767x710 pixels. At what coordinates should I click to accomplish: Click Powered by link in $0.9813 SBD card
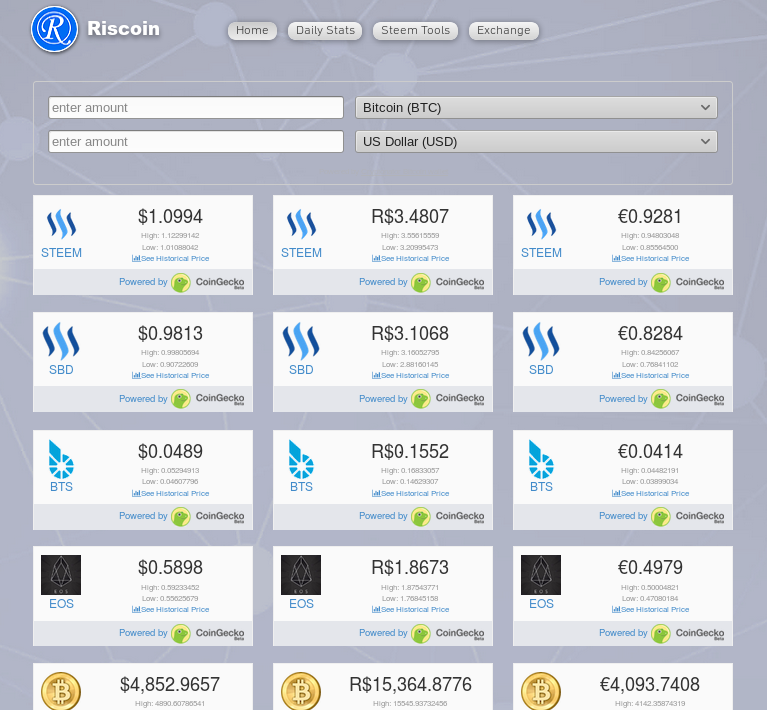(143, 399)
